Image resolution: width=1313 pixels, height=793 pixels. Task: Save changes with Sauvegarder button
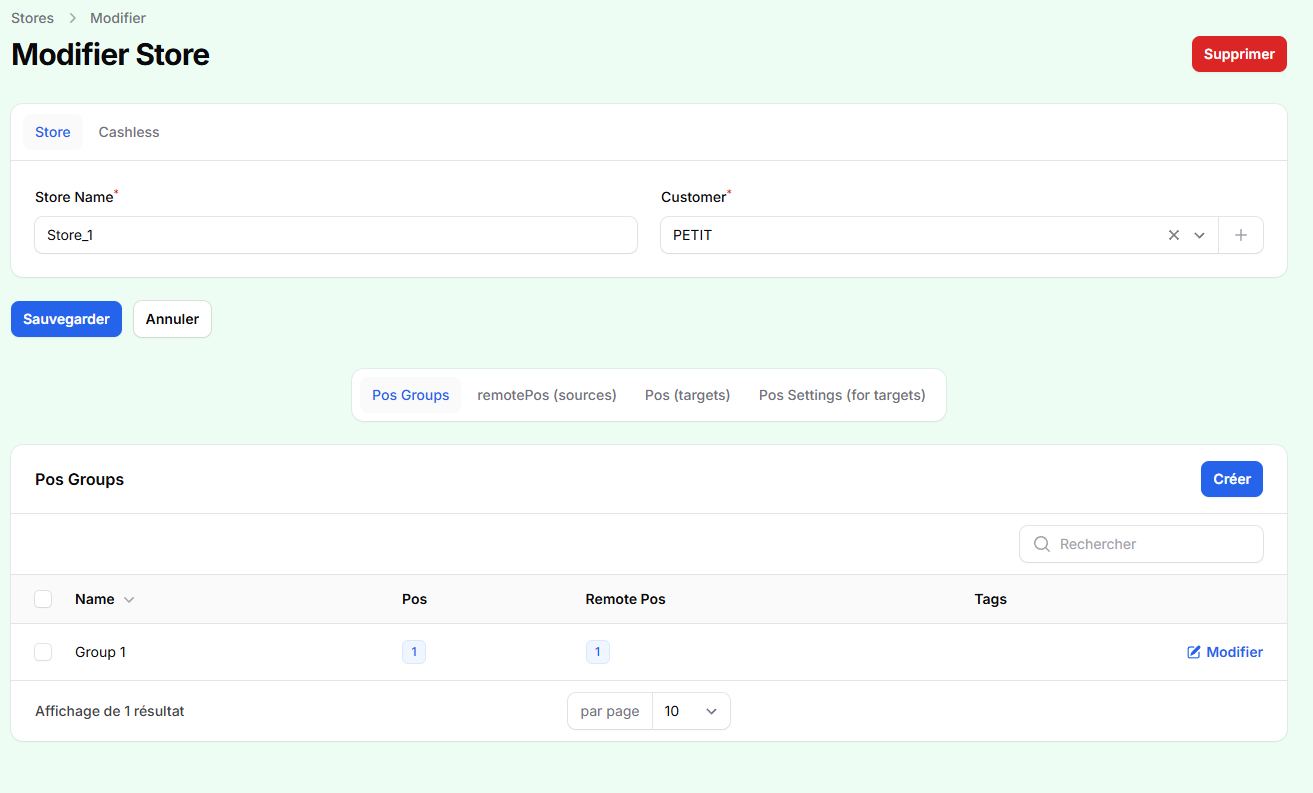pos(66,319)
